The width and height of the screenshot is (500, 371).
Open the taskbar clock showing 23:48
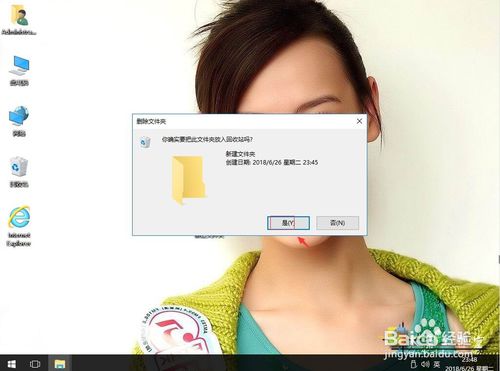point(469,360)
